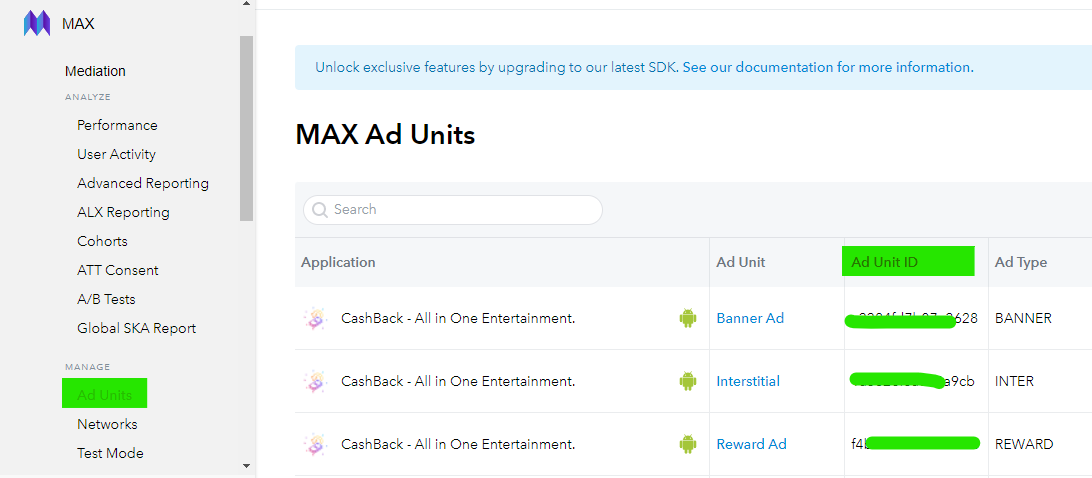Click the MANAGE section label
Screen dimensions: 1092x478
[x=88, y=367]
